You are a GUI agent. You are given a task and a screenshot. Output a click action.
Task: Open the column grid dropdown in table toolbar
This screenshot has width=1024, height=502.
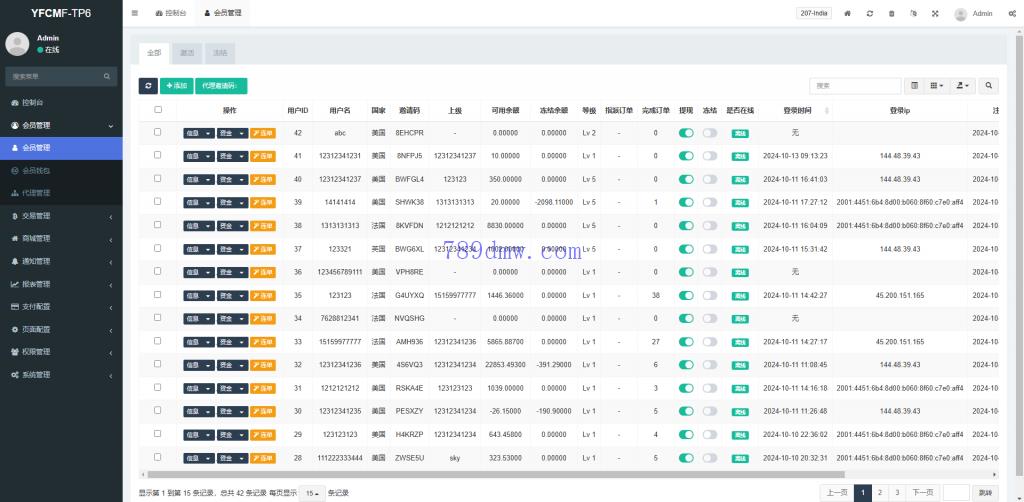(937, 86)
